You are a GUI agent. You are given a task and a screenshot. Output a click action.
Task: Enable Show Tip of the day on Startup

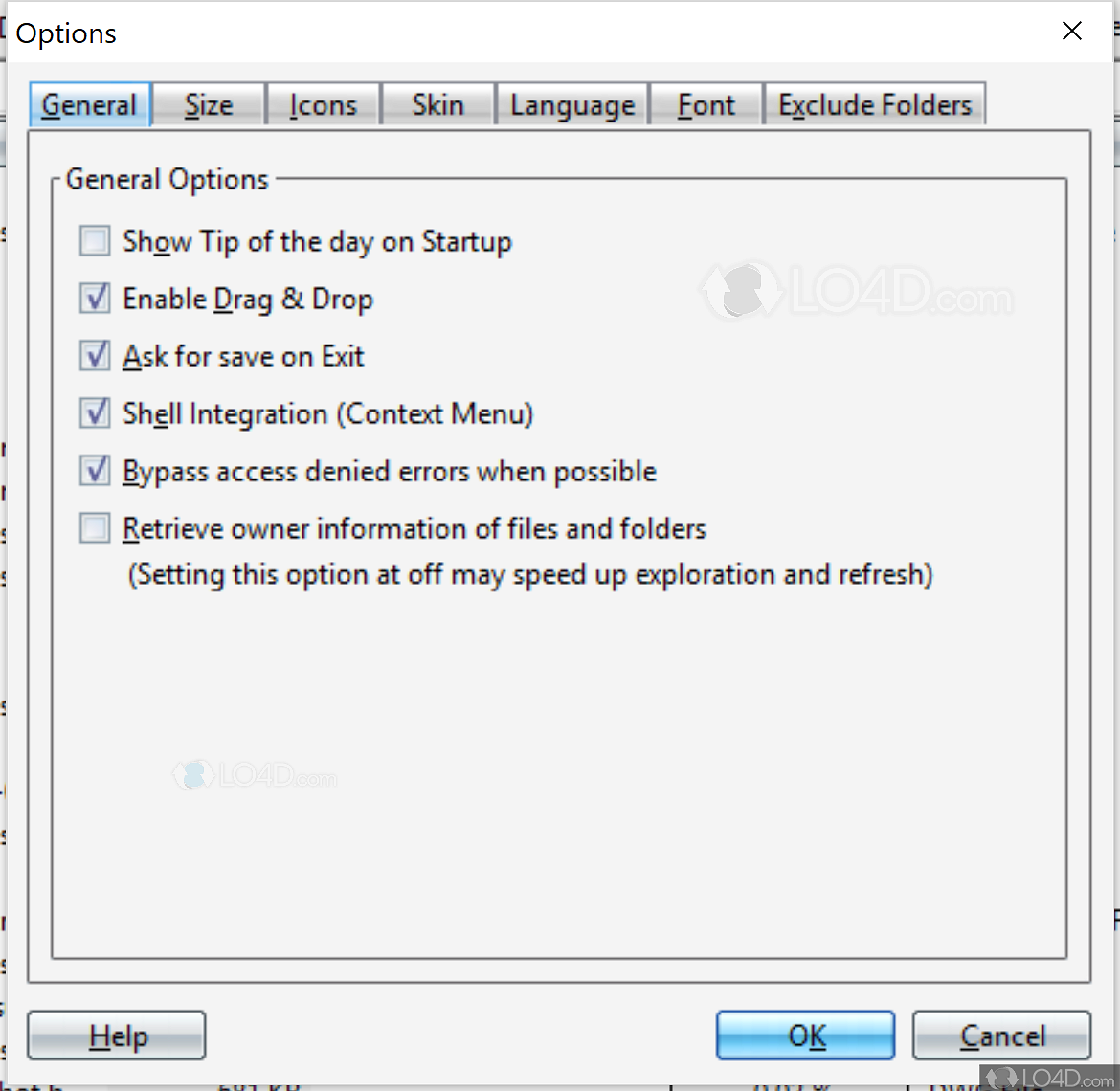(94, 241)
